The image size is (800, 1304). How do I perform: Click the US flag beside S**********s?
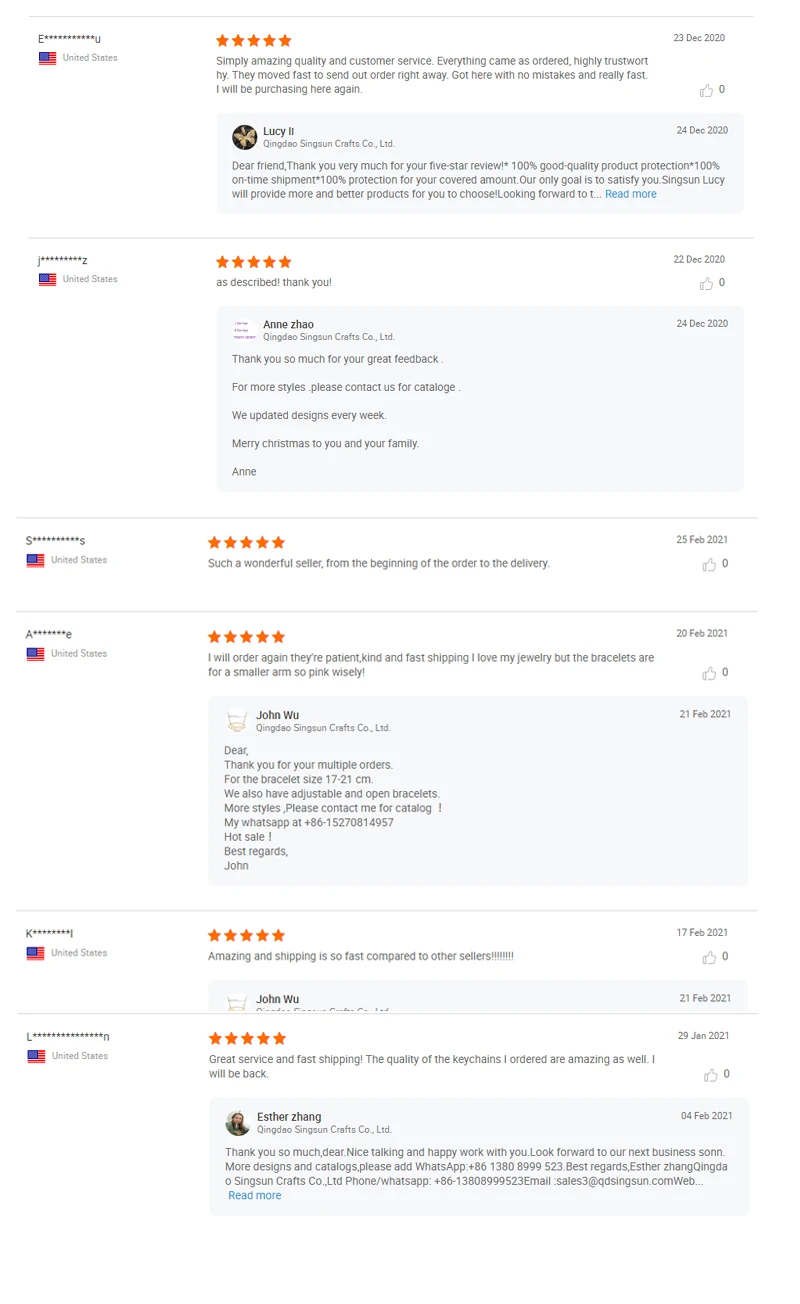[36, 560]
